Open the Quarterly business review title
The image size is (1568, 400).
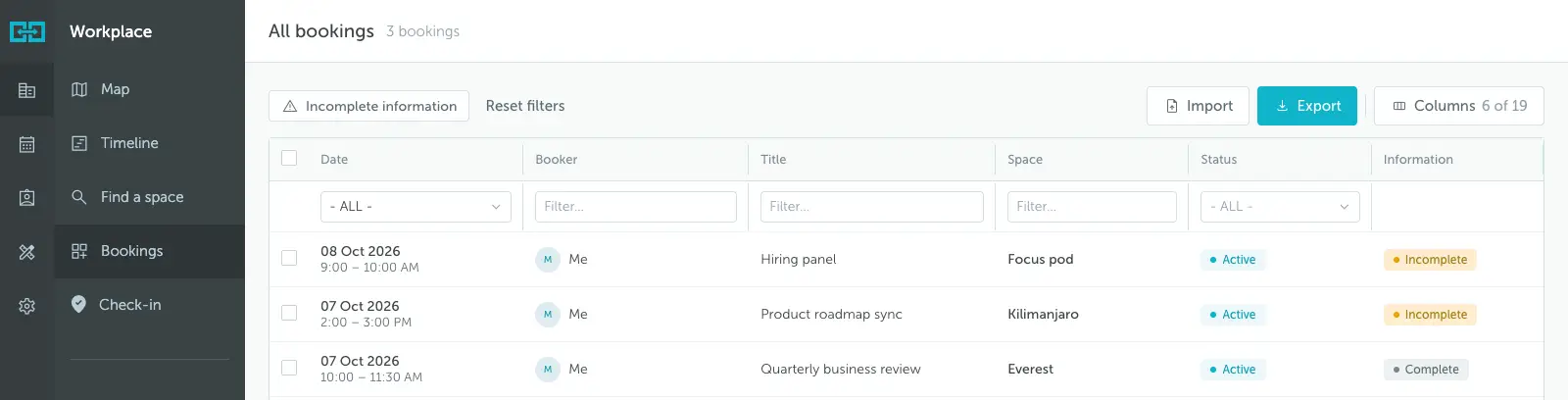[x=841, y=370]
